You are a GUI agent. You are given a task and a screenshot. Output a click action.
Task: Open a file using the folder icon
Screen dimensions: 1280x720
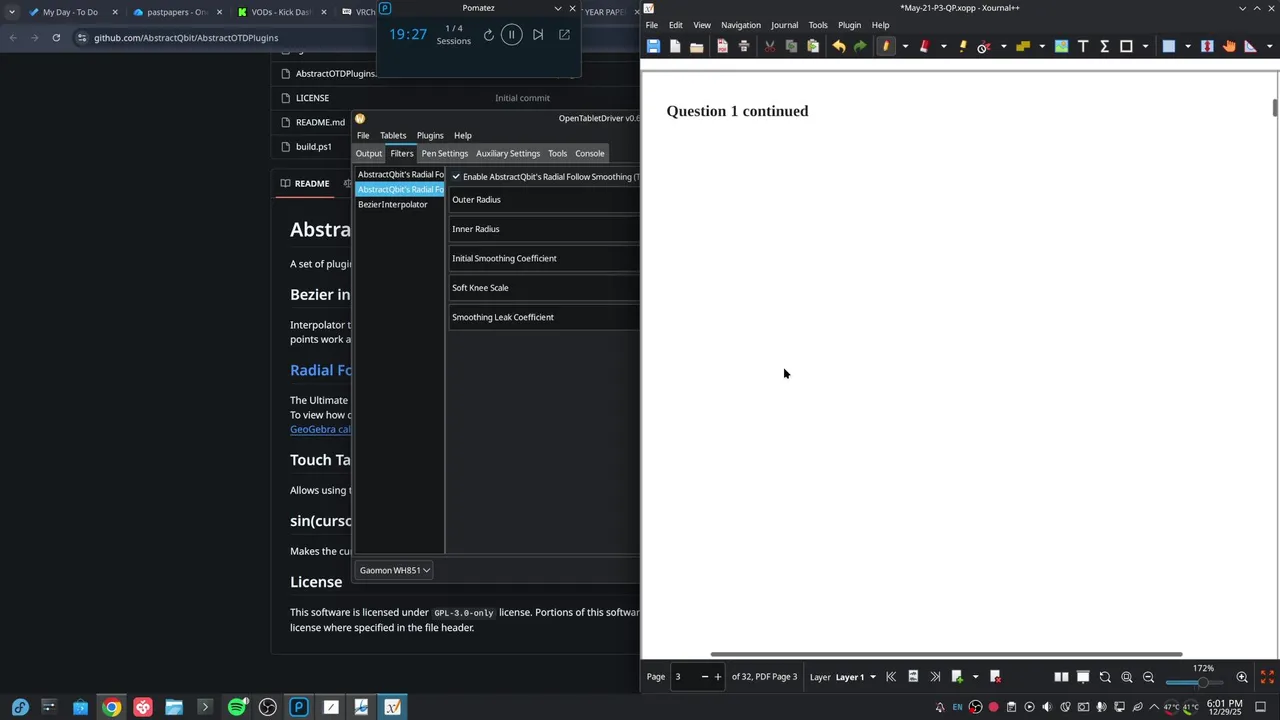(x=697, y=46)
